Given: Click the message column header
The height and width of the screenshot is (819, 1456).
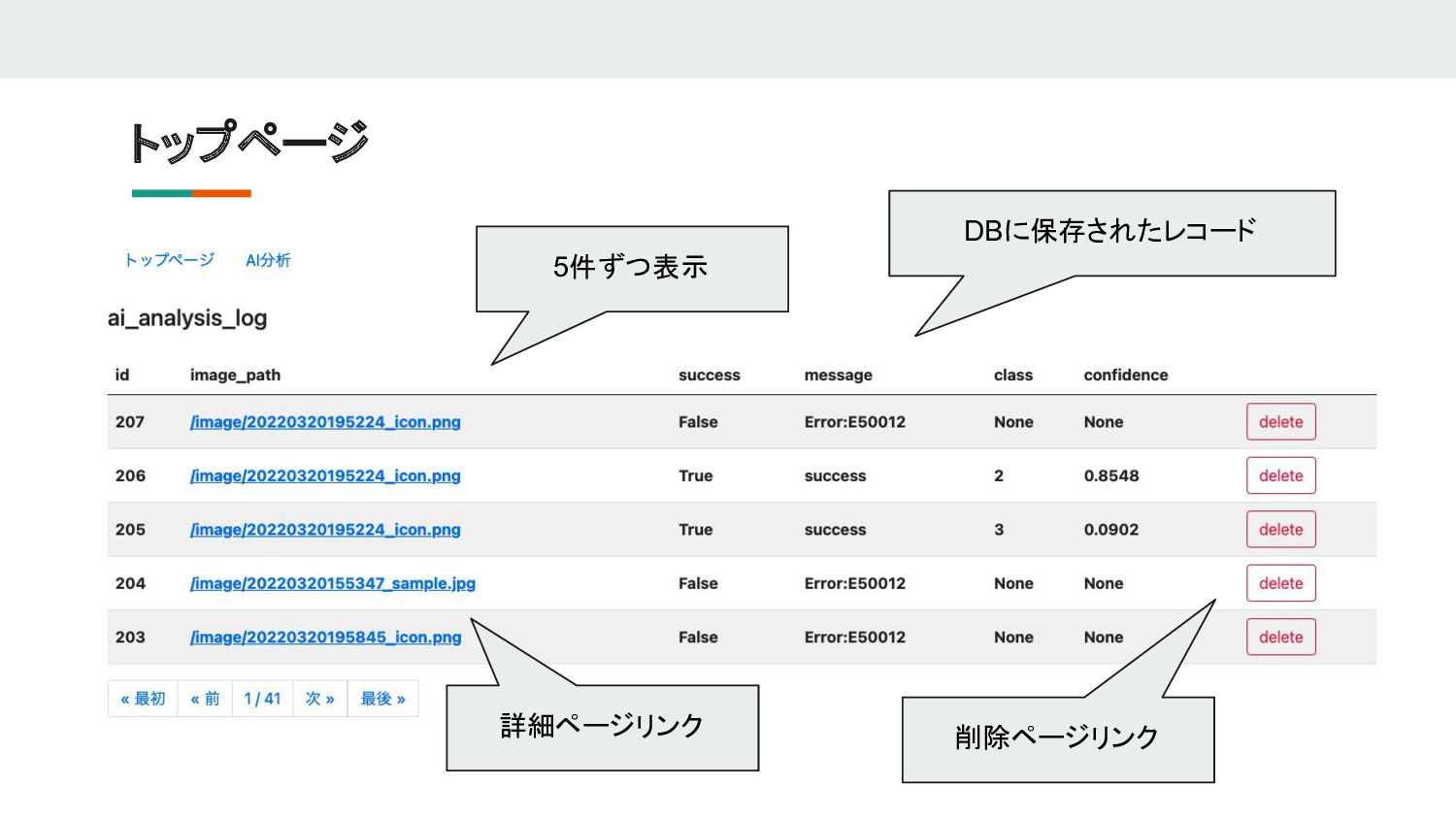Looking at the screenshot, I should coord(839,376).
